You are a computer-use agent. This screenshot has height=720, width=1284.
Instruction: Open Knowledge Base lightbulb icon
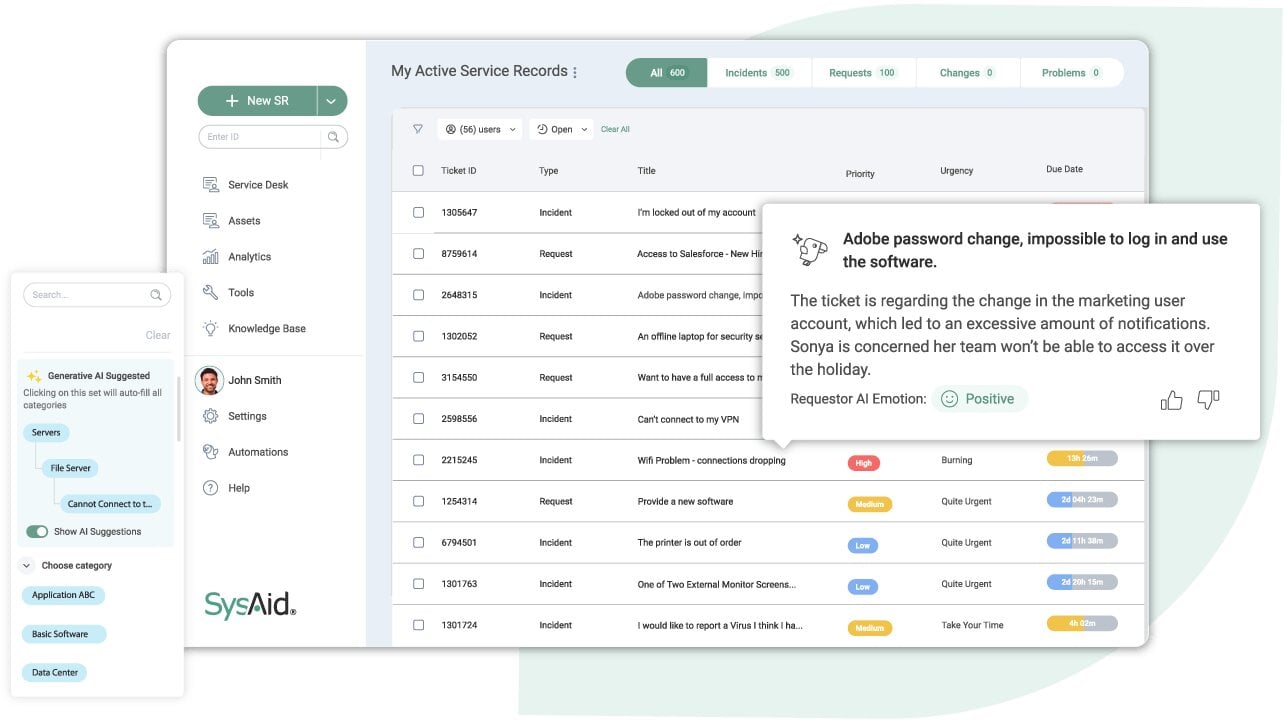tap(211, 329)
